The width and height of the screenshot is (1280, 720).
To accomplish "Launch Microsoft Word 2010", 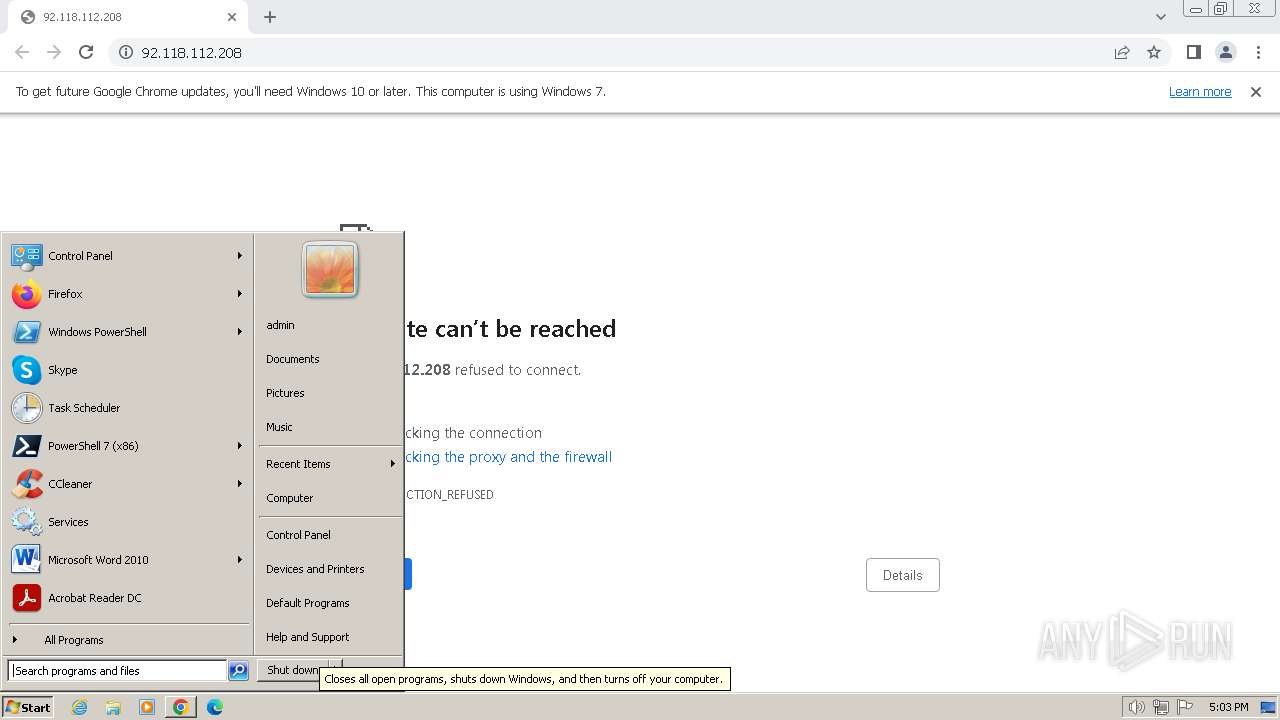I will 128,560.
